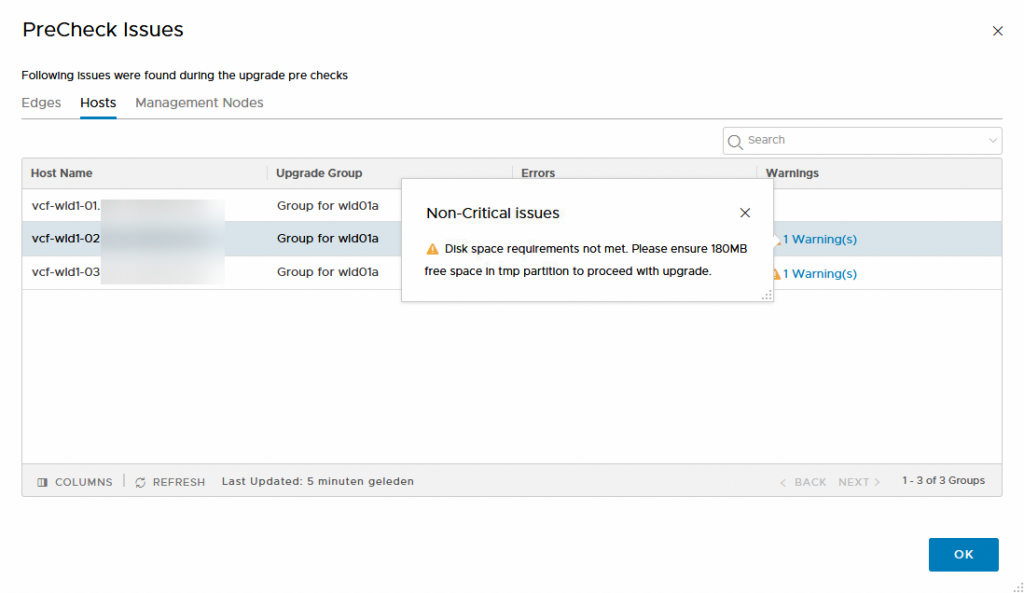Open the Management Nodes tab
1024x593 pixels.
tap(199, 103)
